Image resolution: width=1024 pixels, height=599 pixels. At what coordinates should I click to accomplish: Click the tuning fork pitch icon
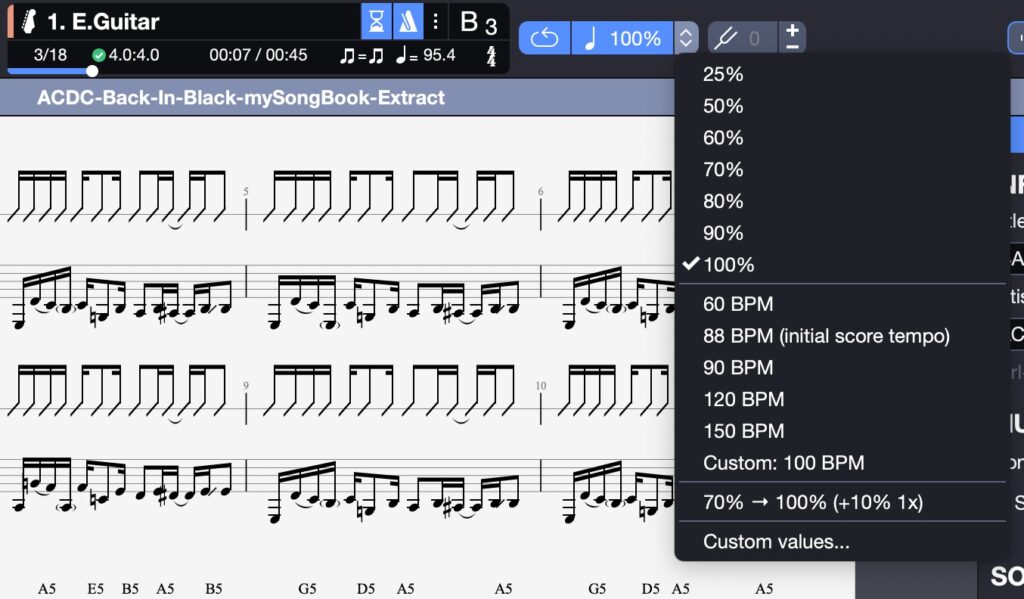[x=727, y=38]
